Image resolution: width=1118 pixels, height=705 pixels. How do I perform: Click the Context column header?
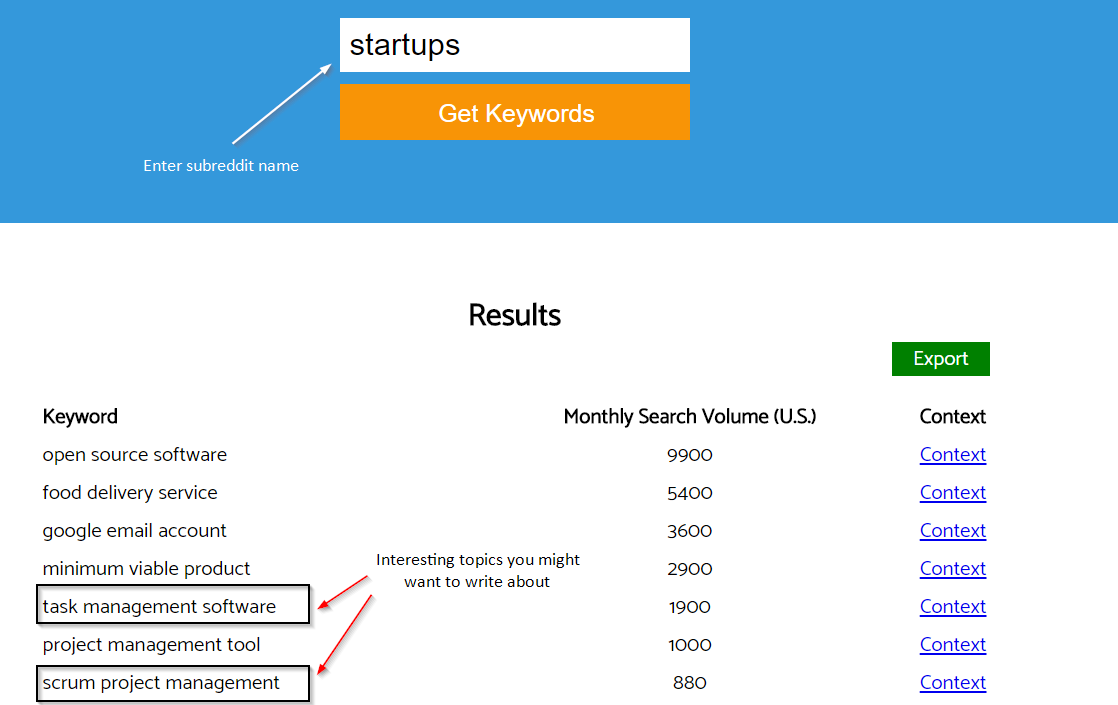[x=952, y=416]
